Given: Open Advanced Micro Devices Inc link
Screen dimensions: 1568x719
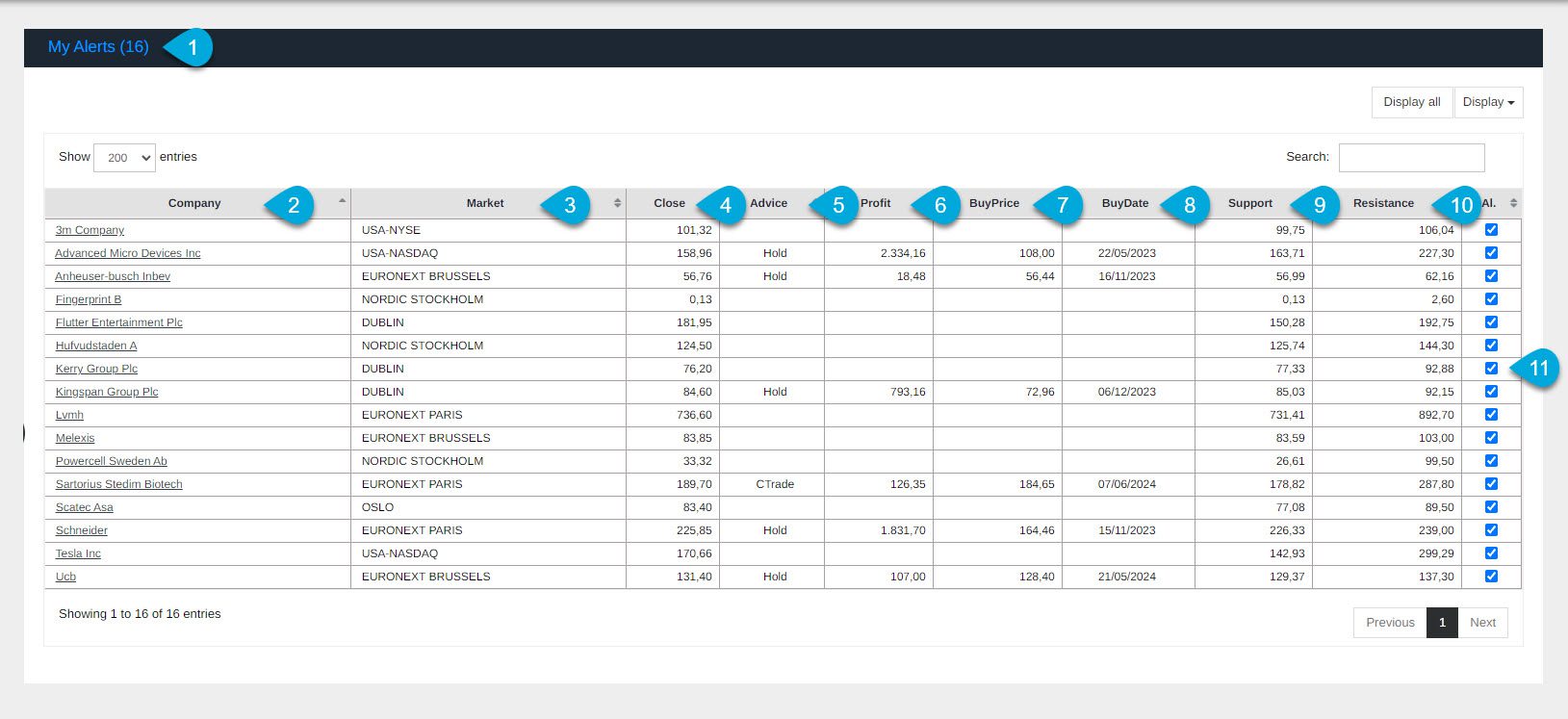Looking at the screenshot, I should pos(128,253).
